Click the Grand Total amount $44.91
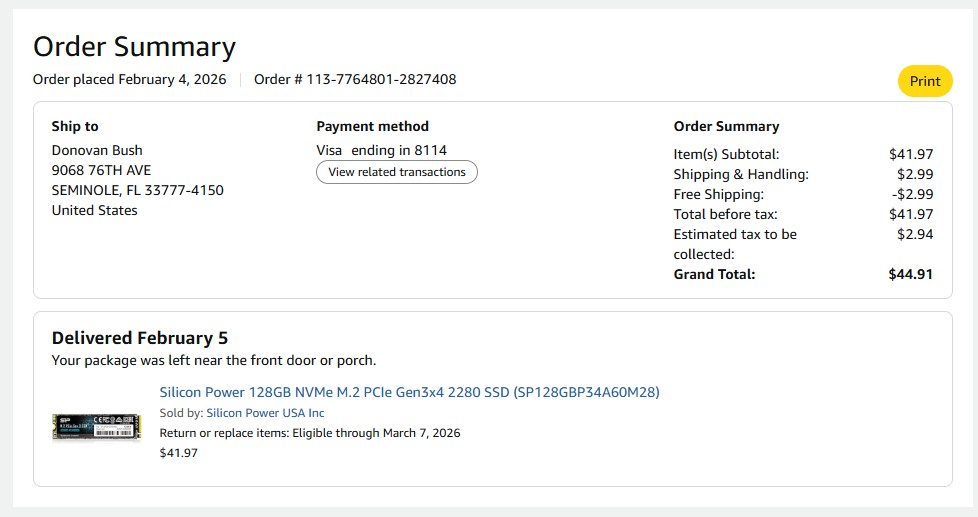Screen dimensions: 978x517 point(910,274)
